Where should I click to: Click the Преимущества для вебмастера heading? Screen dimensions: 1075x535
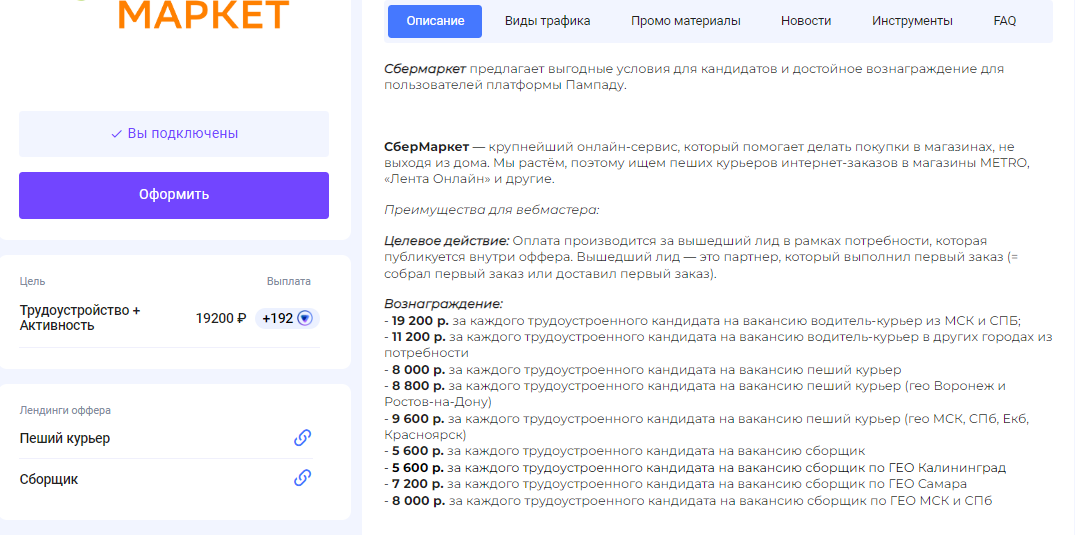492,210
